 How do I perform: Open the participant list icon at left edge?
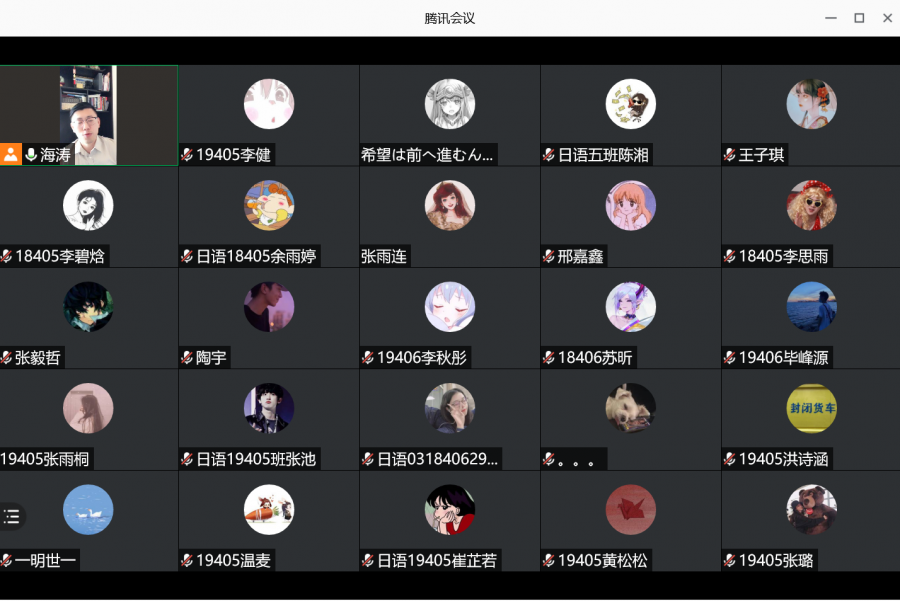click(x=11, y=516)
